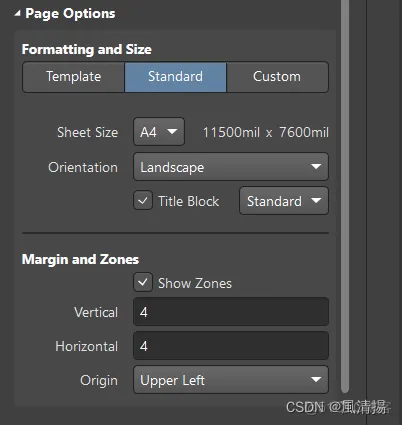Open the Sheet Size A4 dropdown
The height and width of the screenshot is (425, 402).
coord(159,132)
